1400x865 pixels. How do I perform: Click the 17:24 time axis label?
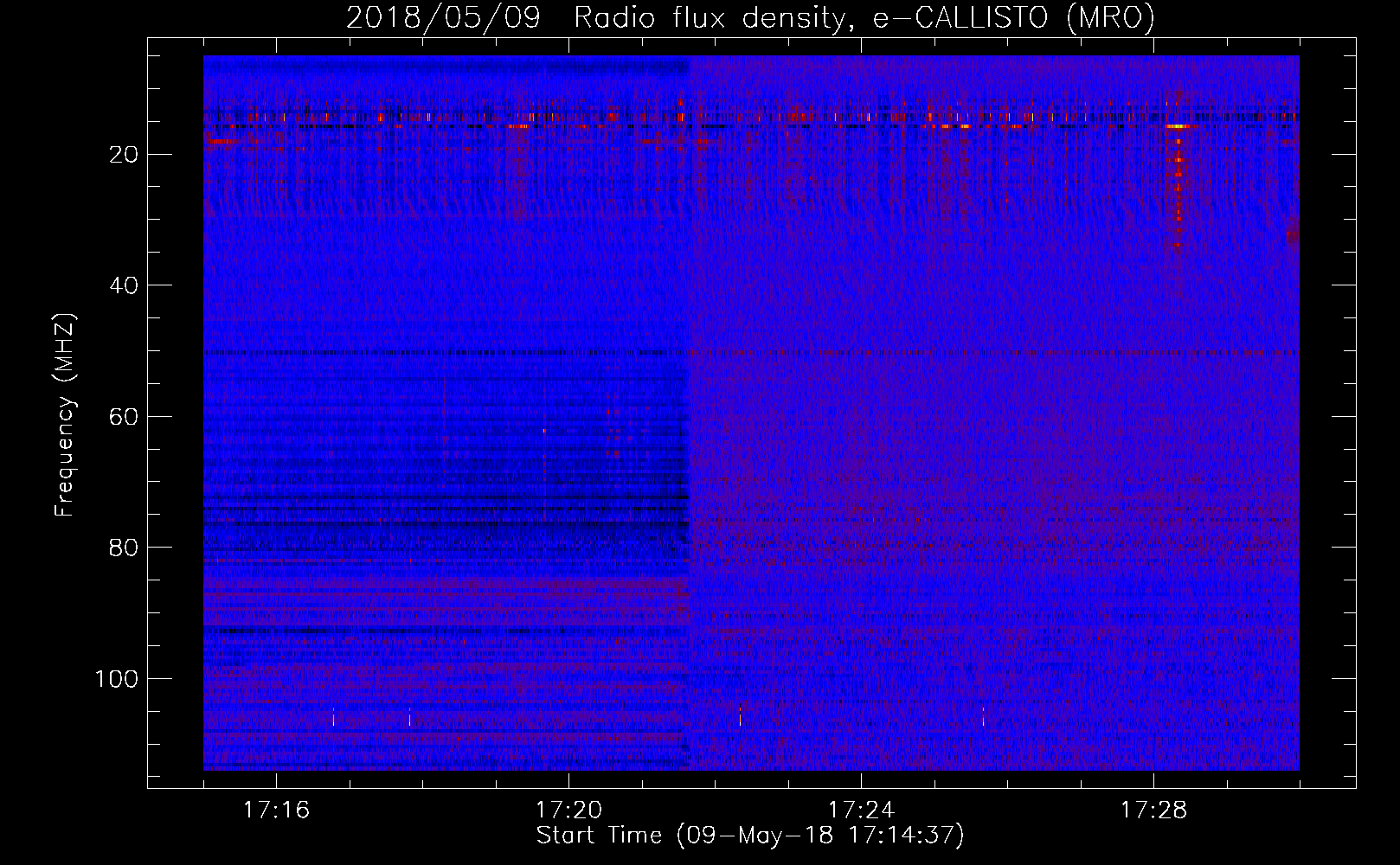[861, 811]
